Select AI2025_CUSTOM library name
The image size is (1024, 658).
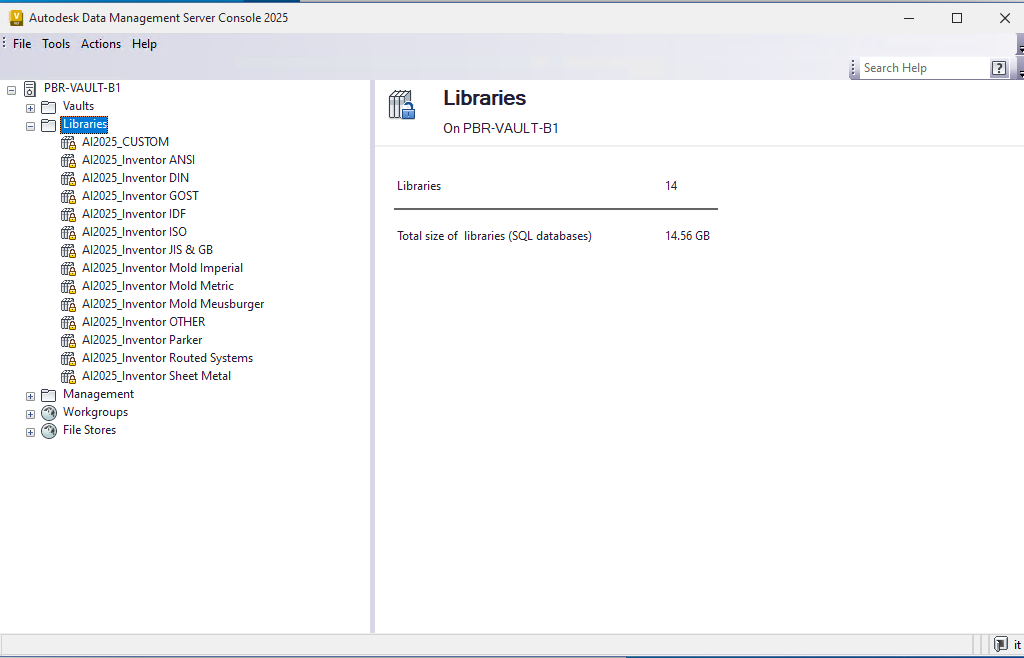125,142
